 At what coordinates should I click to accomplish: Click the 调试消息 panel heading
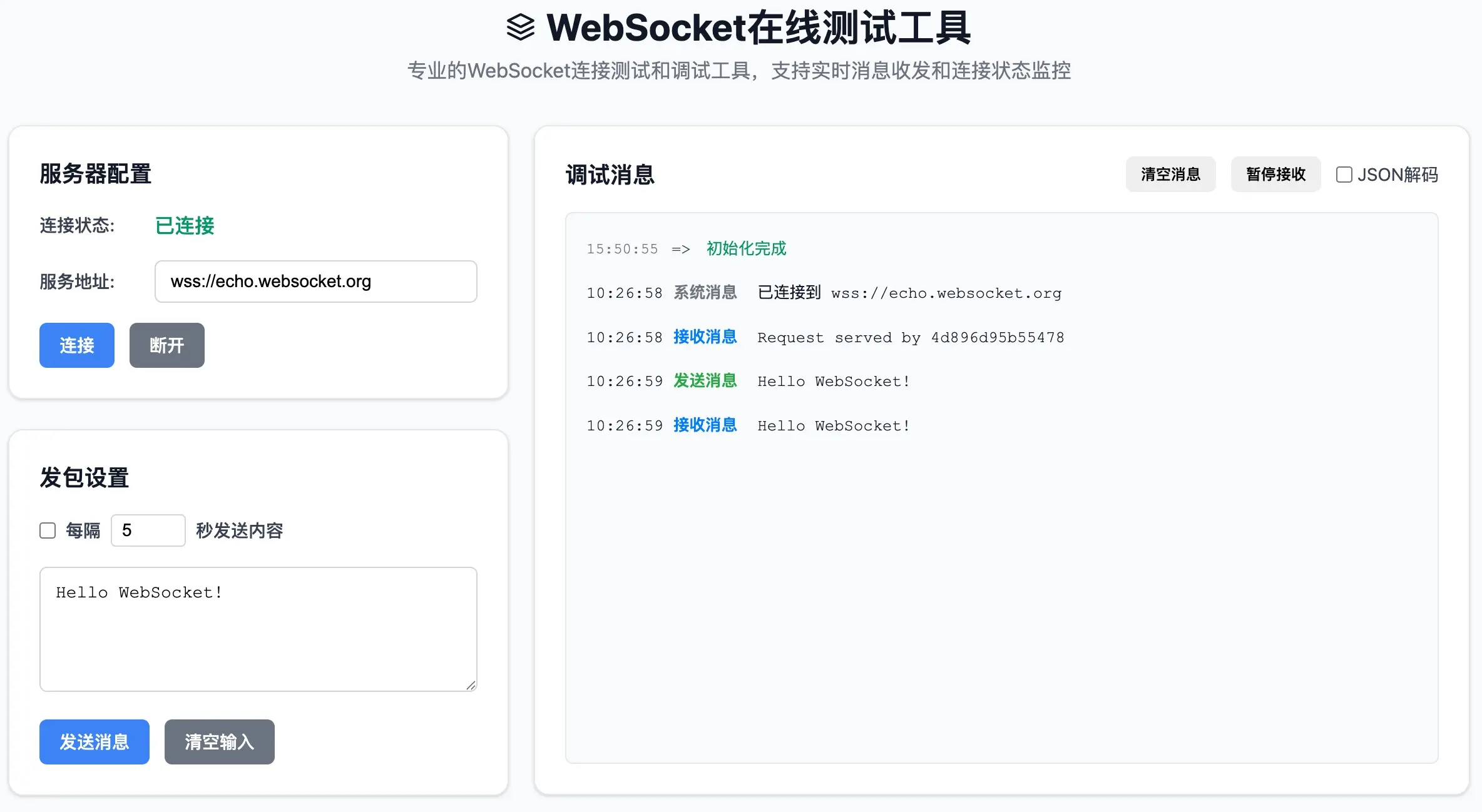click(x=609, y=175)
